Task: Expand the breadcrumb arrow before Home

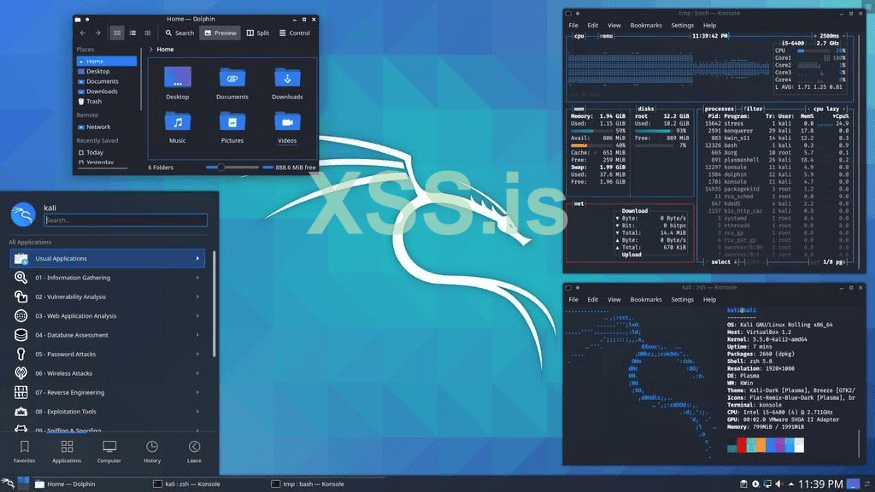Action: pos(151,50)
